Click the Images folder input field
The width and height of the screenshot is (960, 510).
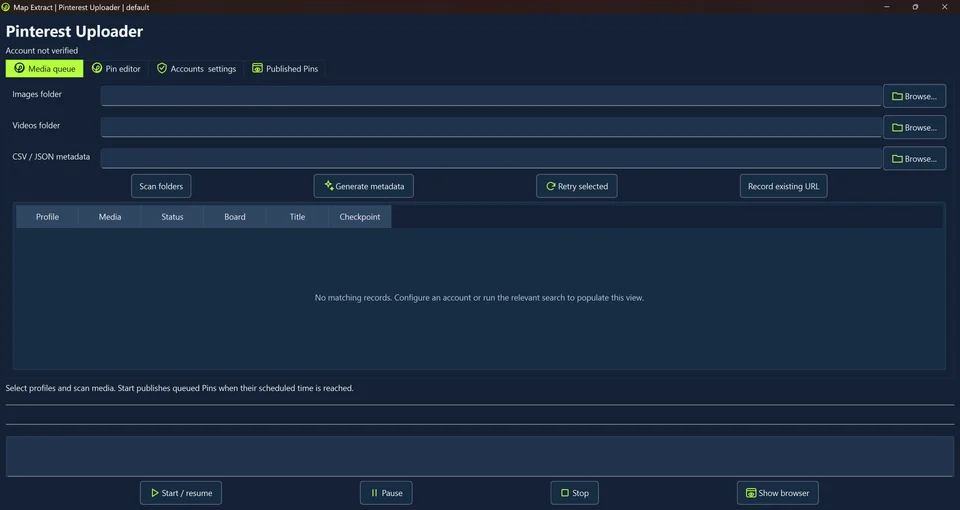(491, 96)
